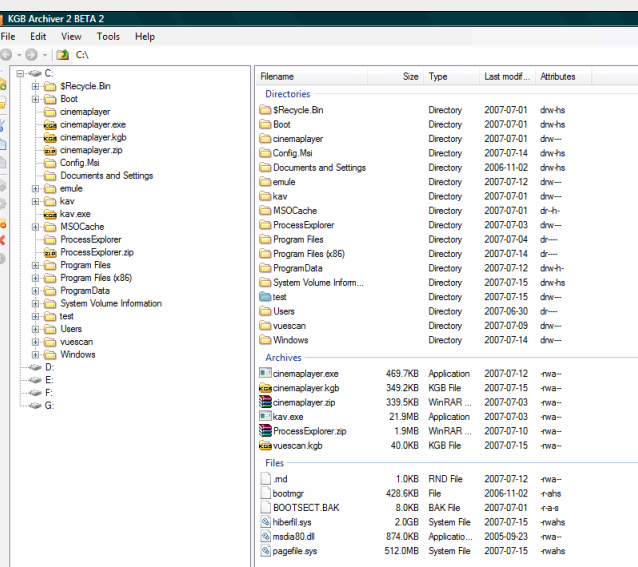Open the Edit menu

[x=38, y=37]
